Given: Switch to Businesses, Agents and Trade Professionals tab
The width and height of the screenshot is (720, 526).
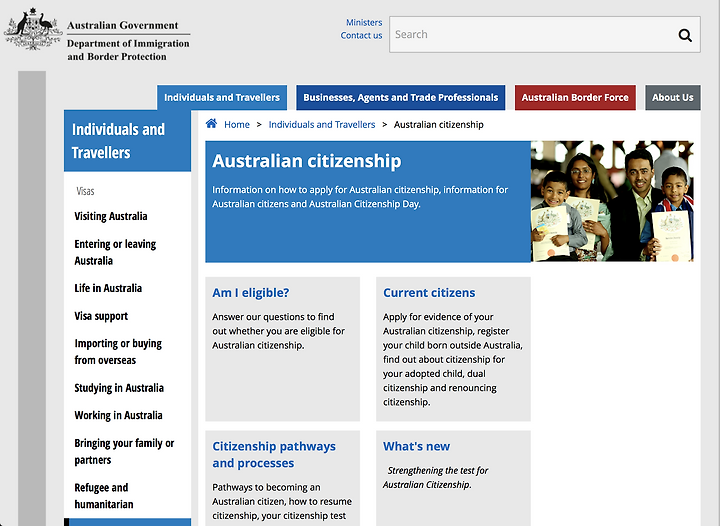Looking at the screenshot, I should point(400,97).
